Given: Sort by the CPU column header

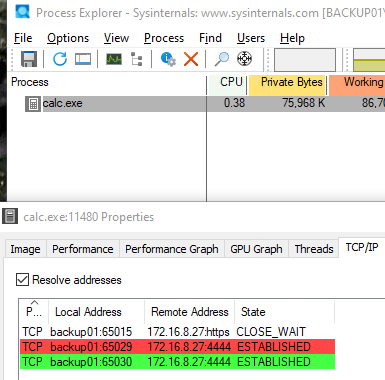Looking at the screenshot, I should [x=227, y=82].
